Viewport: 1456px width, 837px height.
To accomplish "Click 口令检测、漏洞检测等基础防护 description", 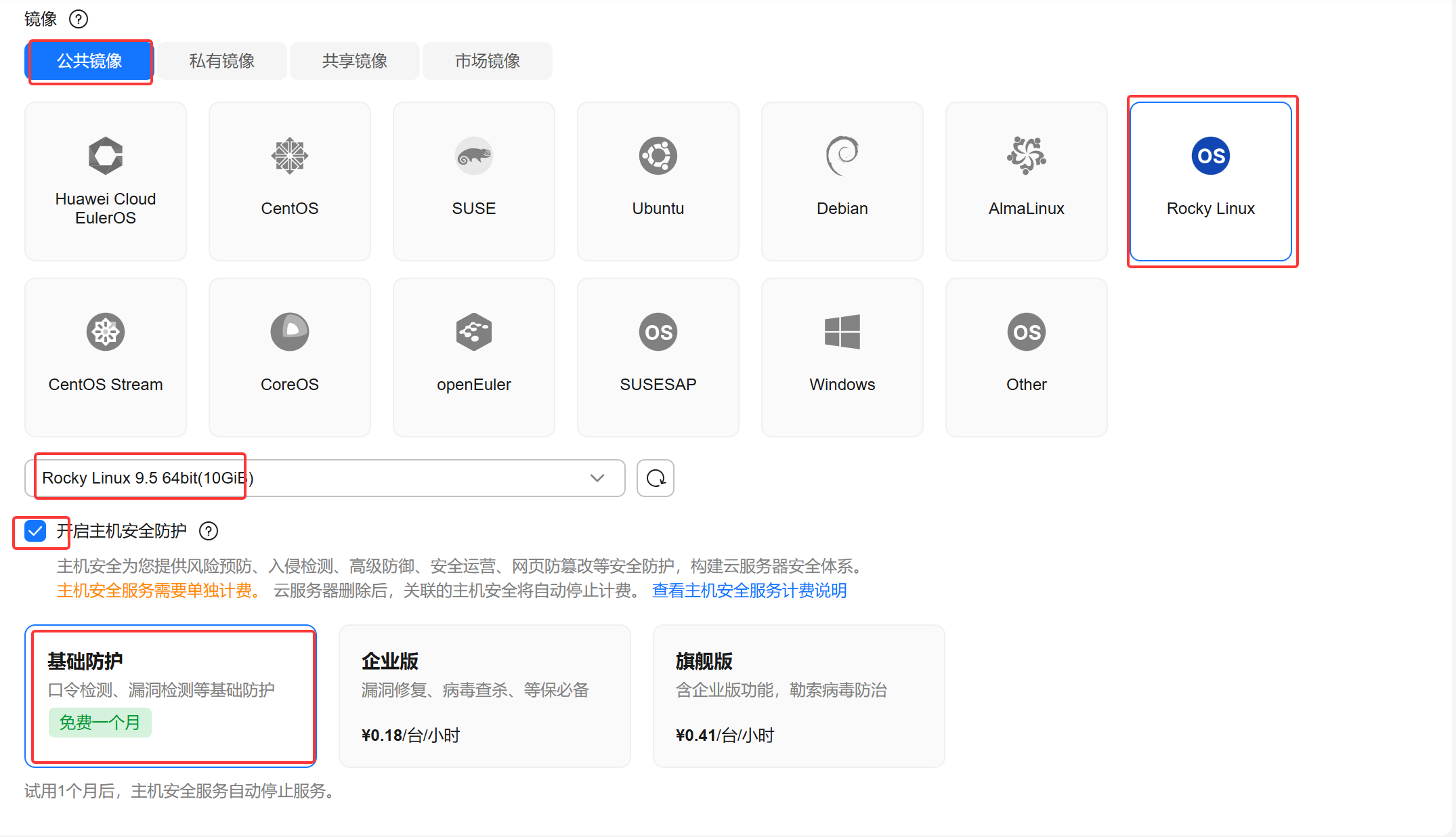I will [161, 690].
